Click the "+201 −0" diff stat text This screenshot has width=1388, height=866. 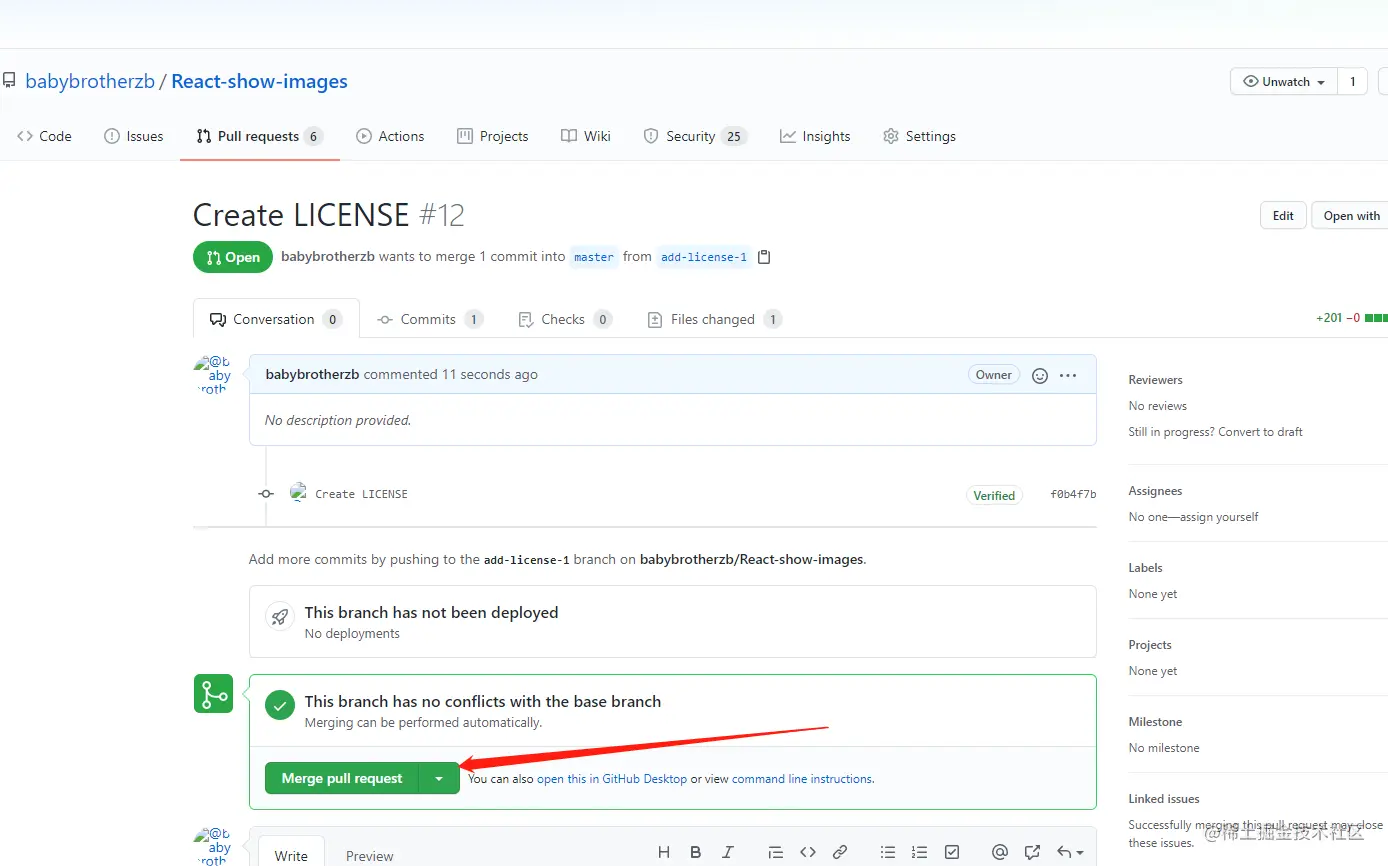coord(1338,318)
